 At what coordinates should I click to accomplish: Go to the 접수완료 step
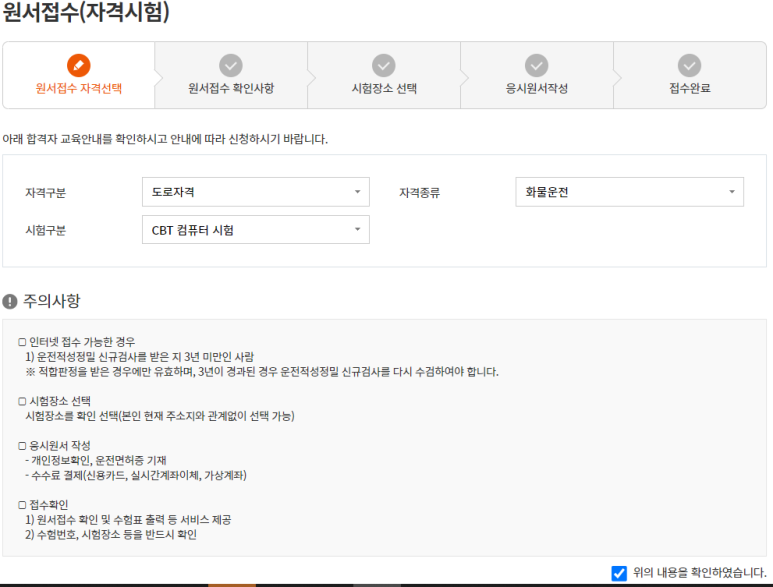point(690,75)
